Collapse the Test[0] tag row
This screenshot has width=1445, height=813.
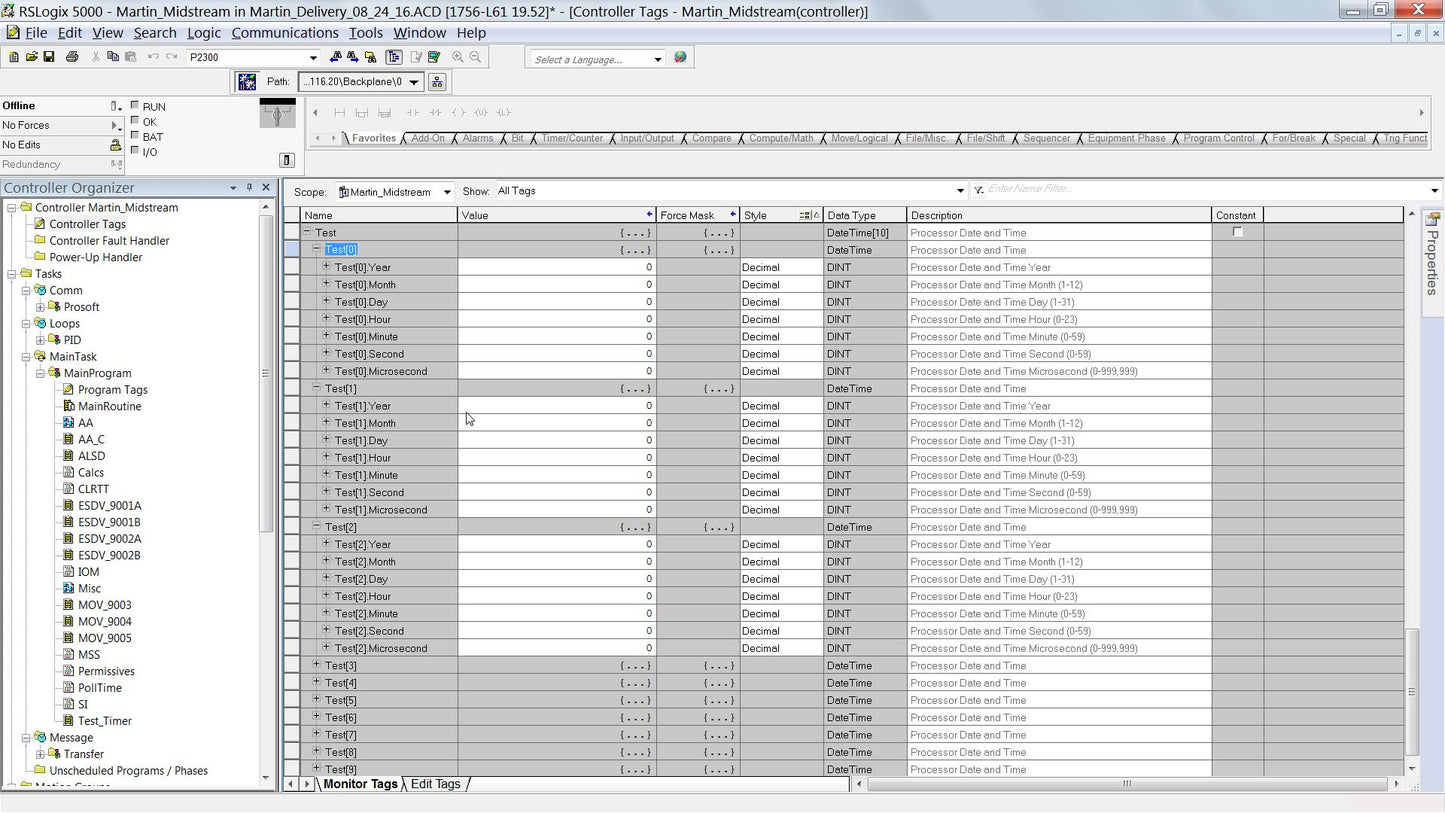click(x=316, y=249)
